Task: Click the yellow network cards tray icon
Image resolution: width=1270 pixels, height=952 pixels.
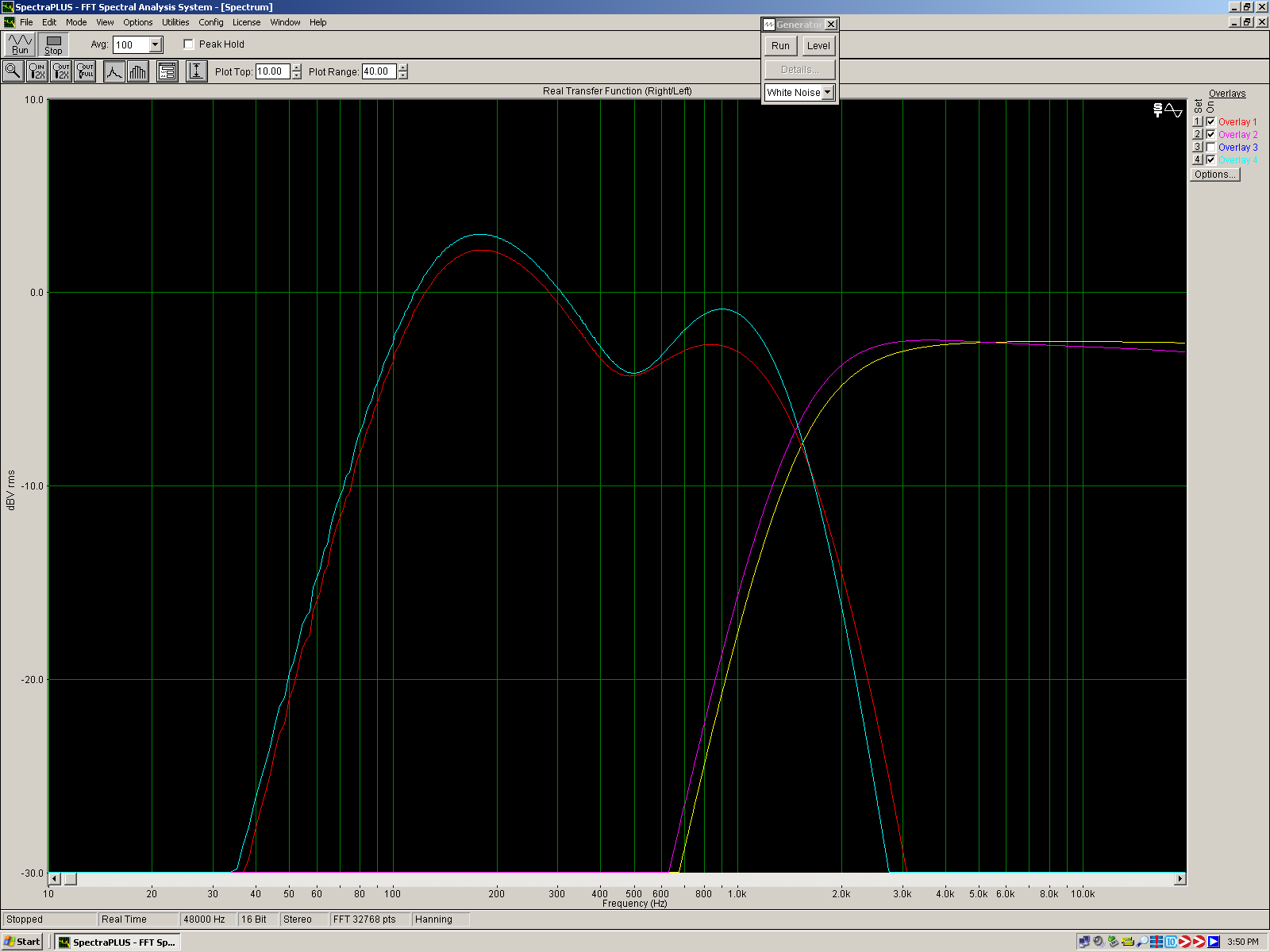Action: point(1127,942)
